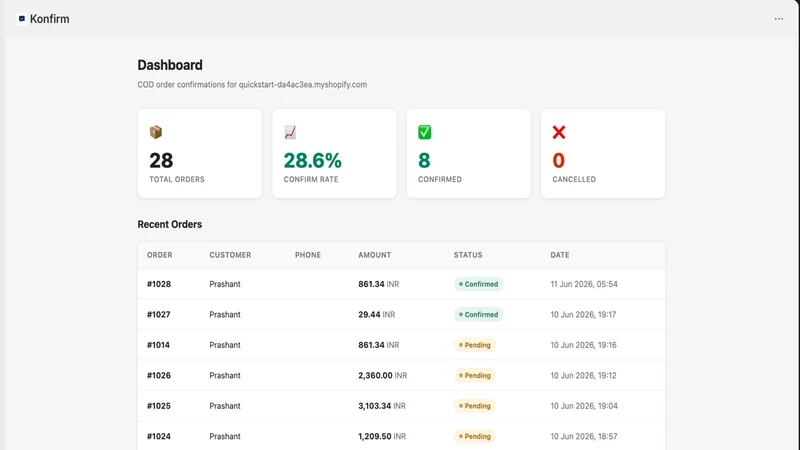Viewport: 800px width, 450px height.
Task: Open order #1028
Action: [x=159, y=284]
